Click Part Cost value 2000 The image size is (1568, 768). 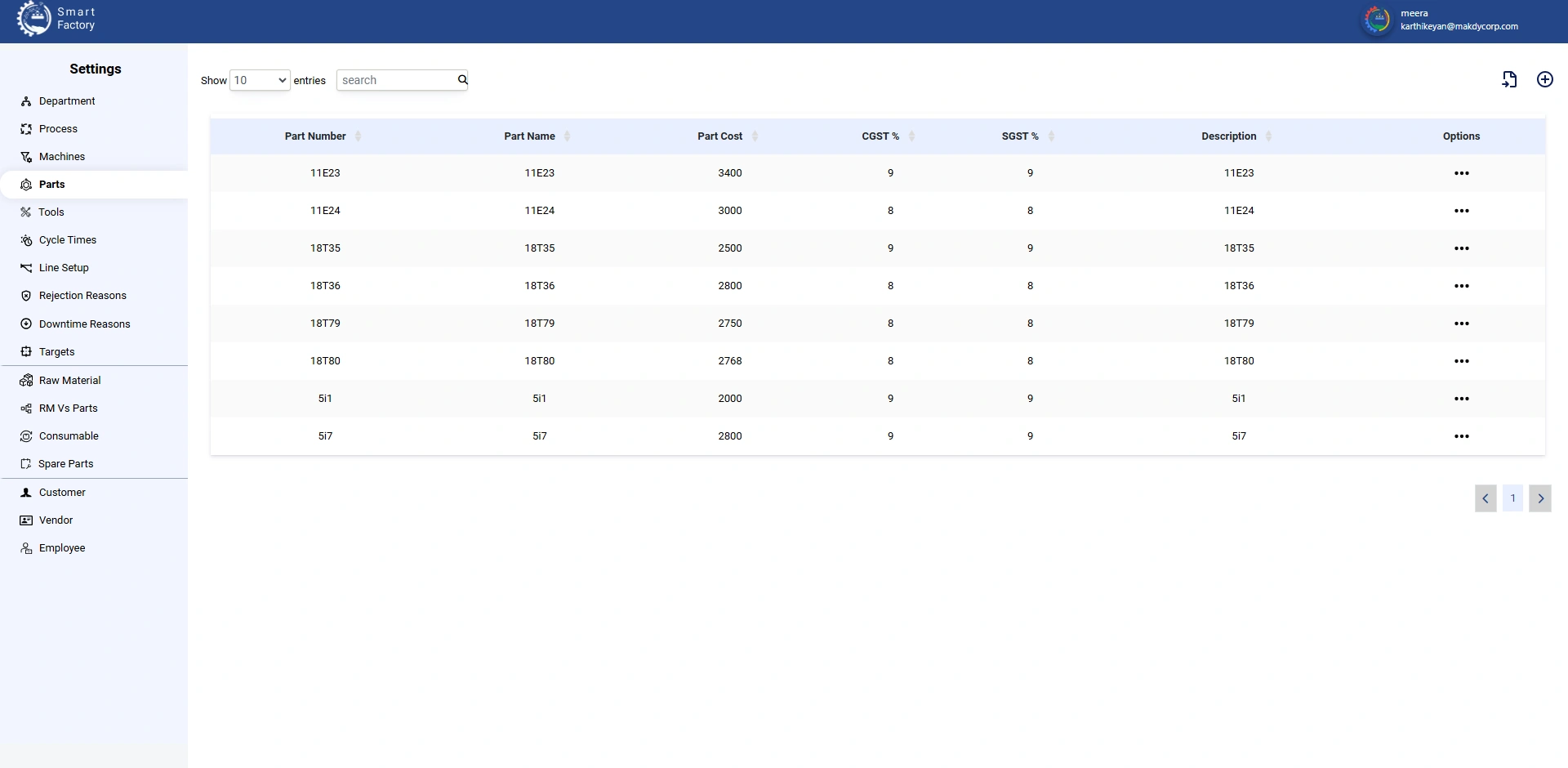[x=730, y=399]
